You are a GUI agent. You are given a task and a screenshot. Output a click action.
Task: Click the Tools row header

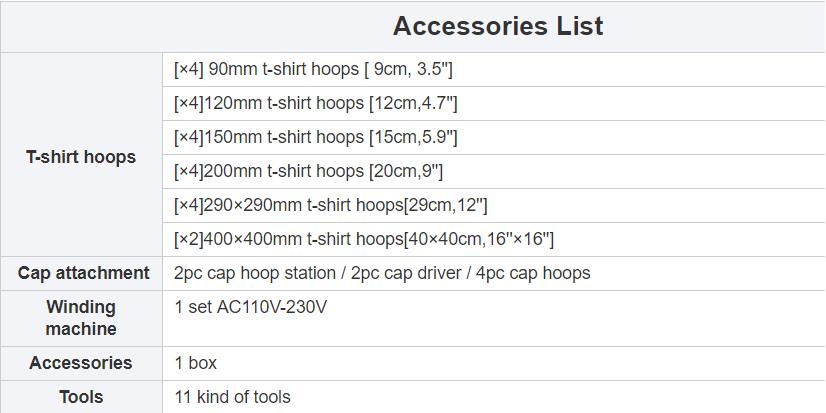point(81,397)
